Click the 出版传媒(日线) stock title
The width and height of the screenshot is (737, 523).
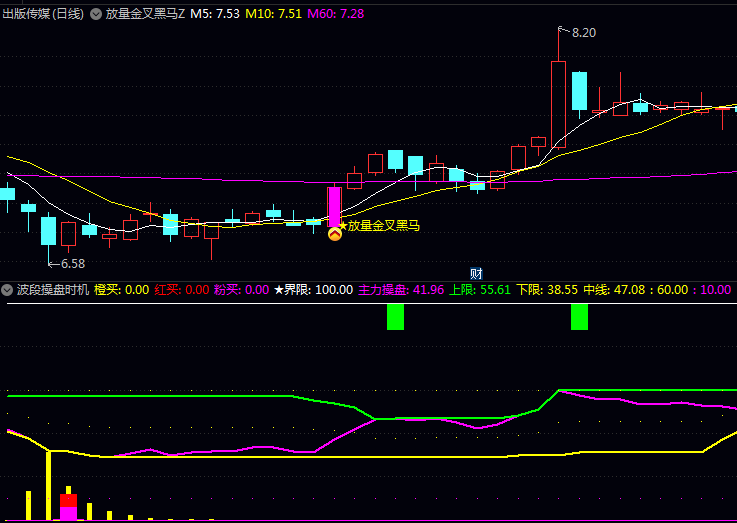(x=43, y=14)
